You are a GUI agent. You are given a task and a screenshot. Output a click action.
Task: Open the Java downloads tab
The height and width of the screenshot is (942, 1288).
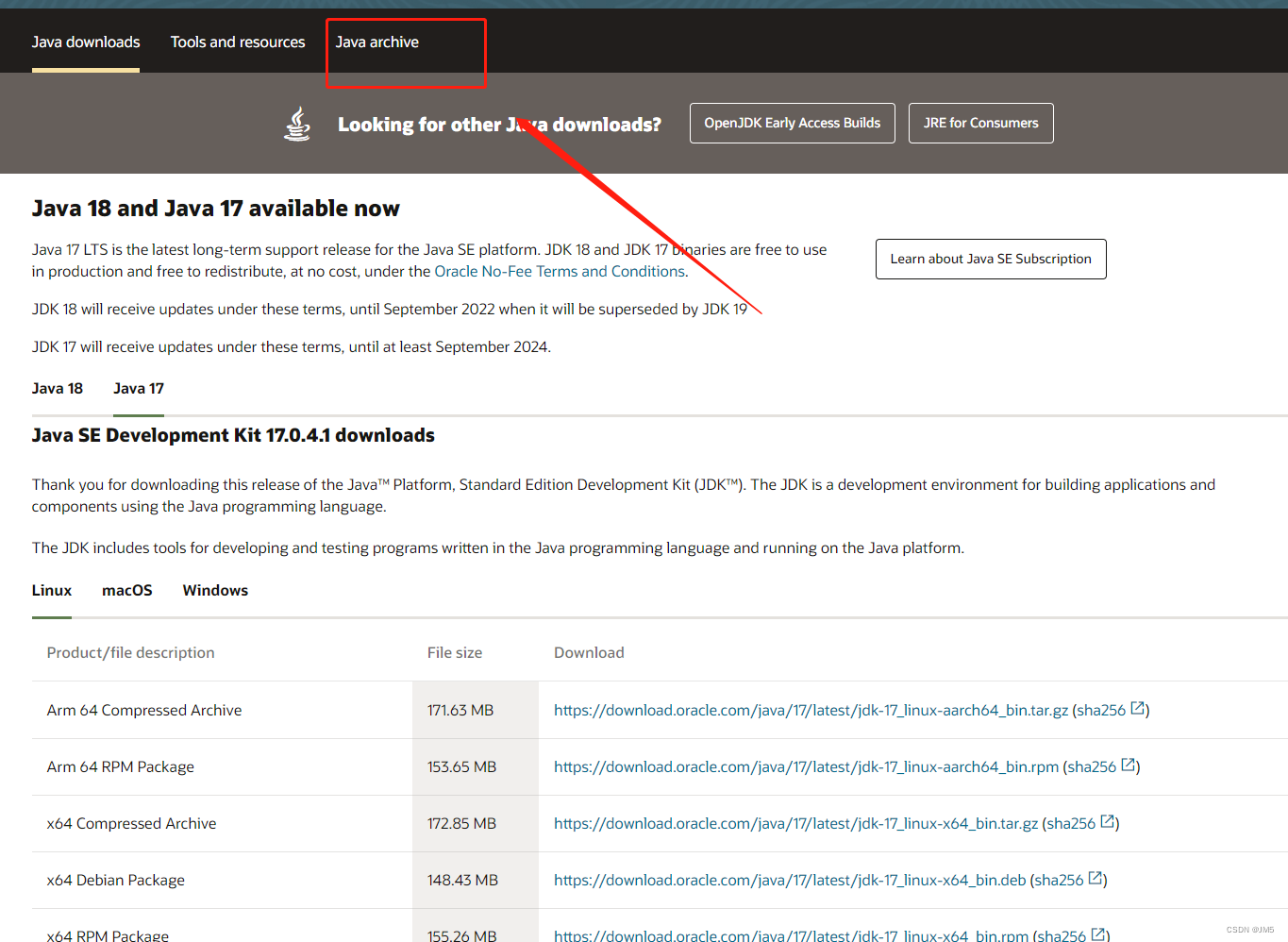coord(86,42)
